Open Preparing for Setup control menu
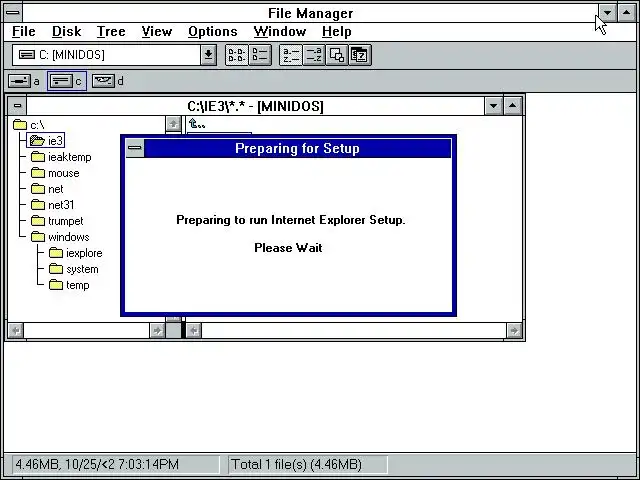The height and width of the screenshot is (480, 640). coord(135,148)
